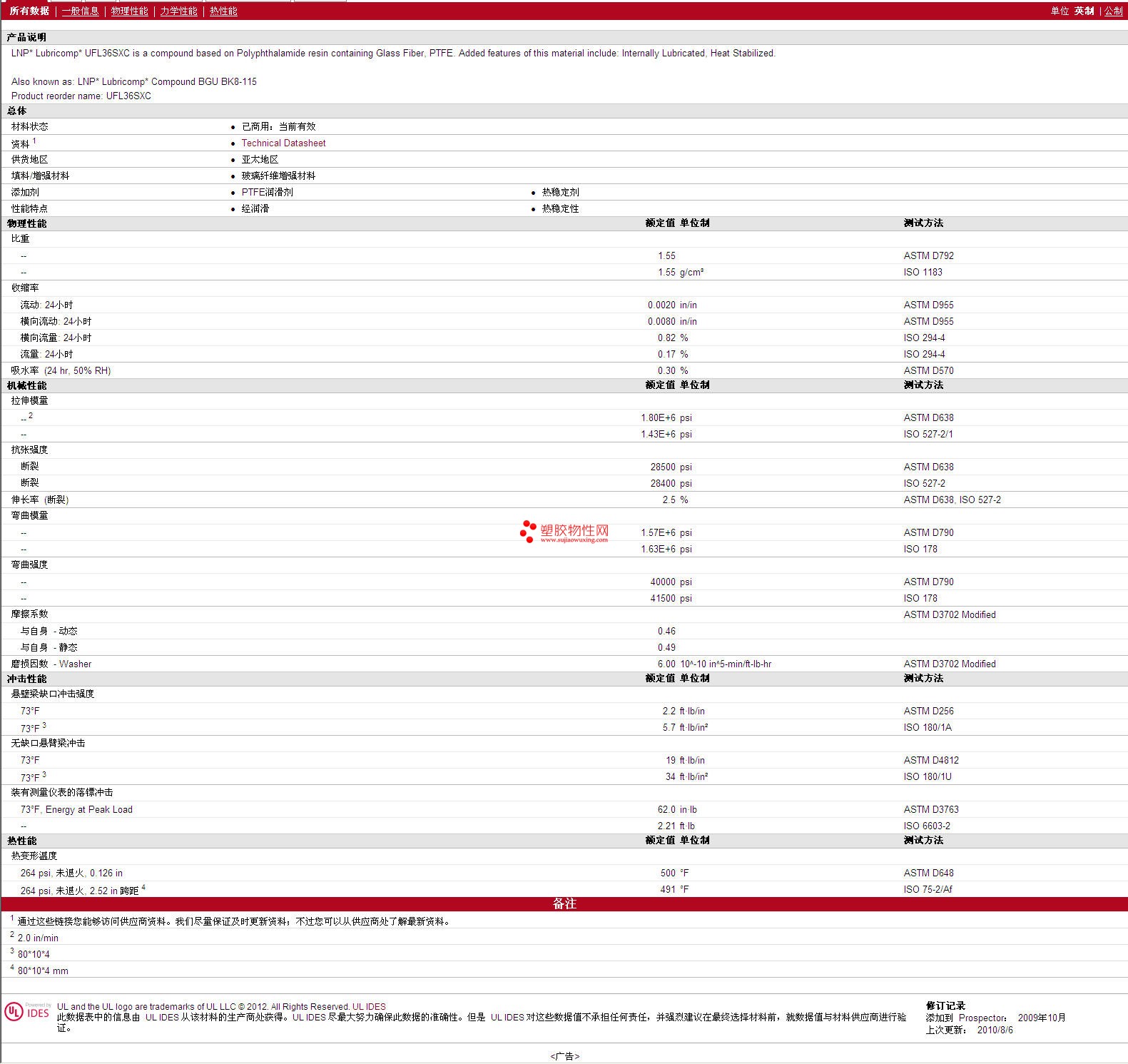This screenshot has height=1064, width=1128.
Task: Select the 弯曲强度 property label
Action: pos(30,564)
